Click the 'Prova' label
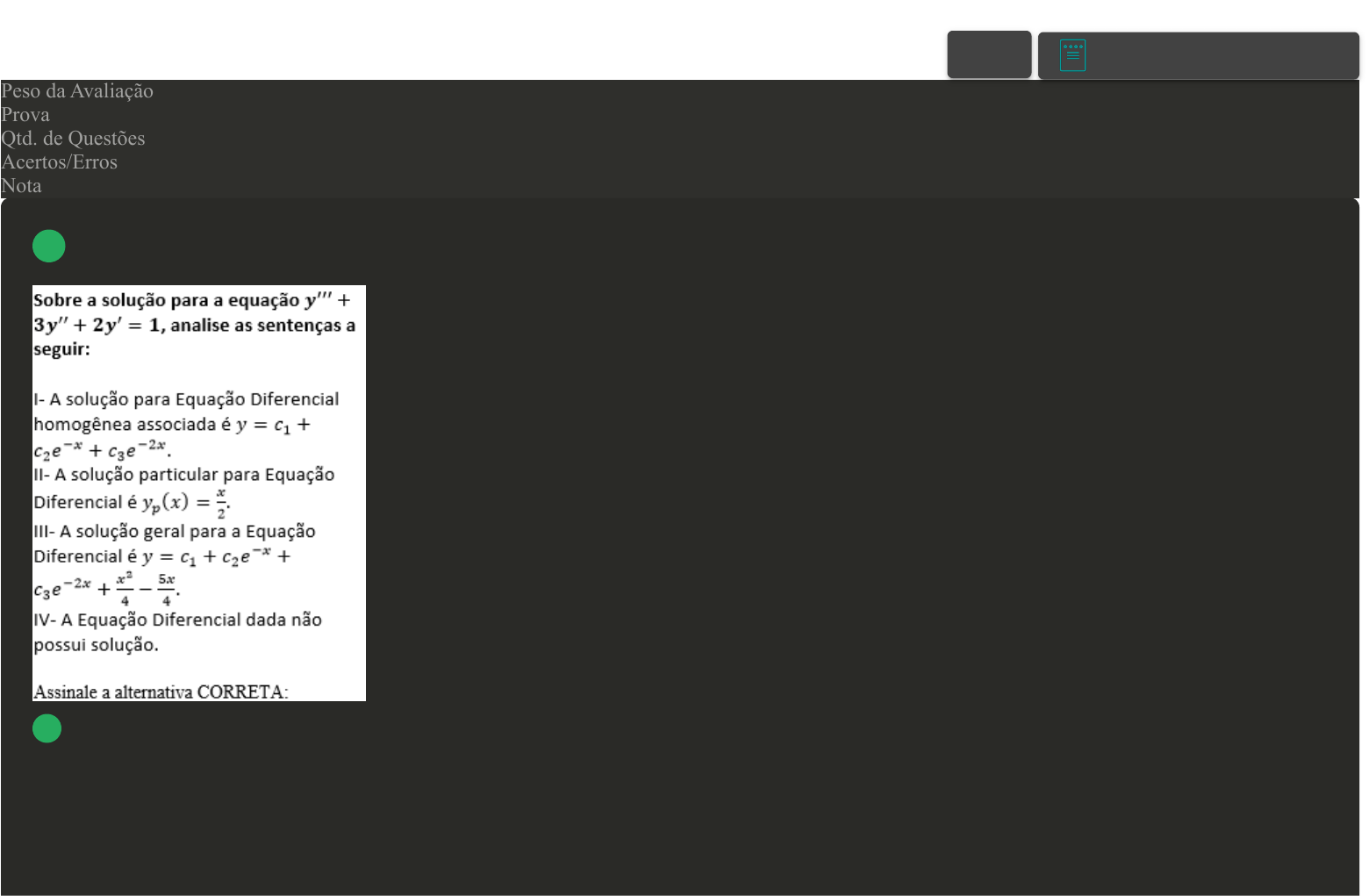The height and width of the screenshot is (896, 1369). point(25,115)
